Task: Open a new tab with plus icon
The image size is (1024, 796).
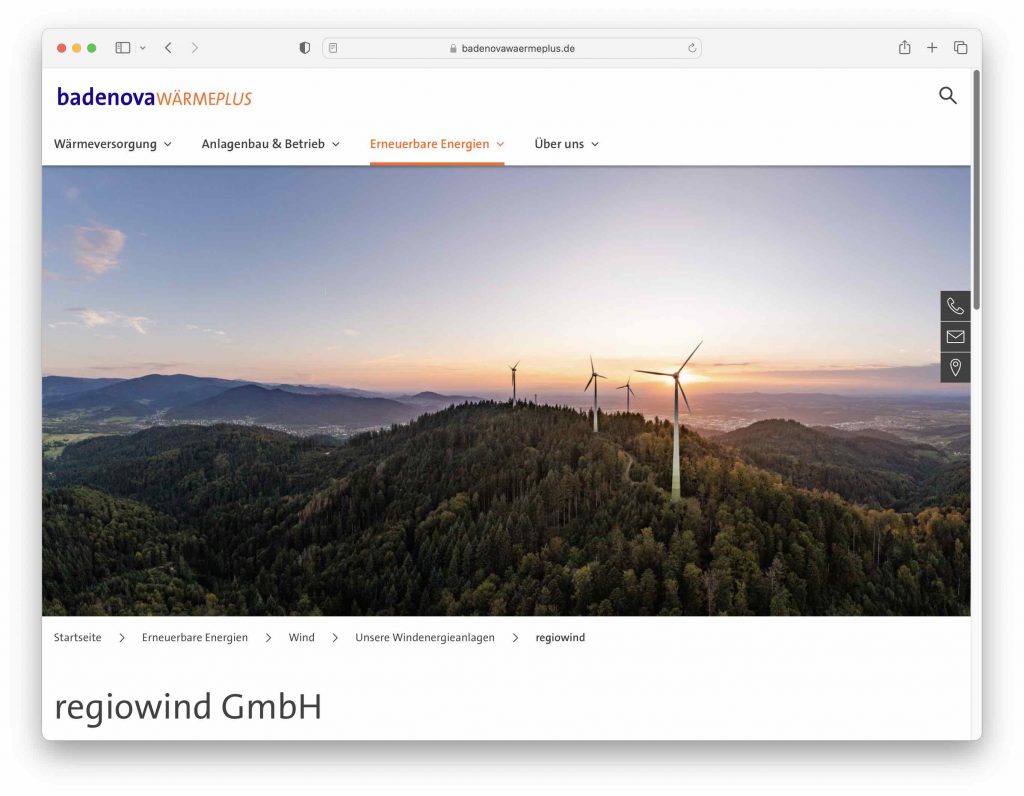Action: (x=932, y=48)
